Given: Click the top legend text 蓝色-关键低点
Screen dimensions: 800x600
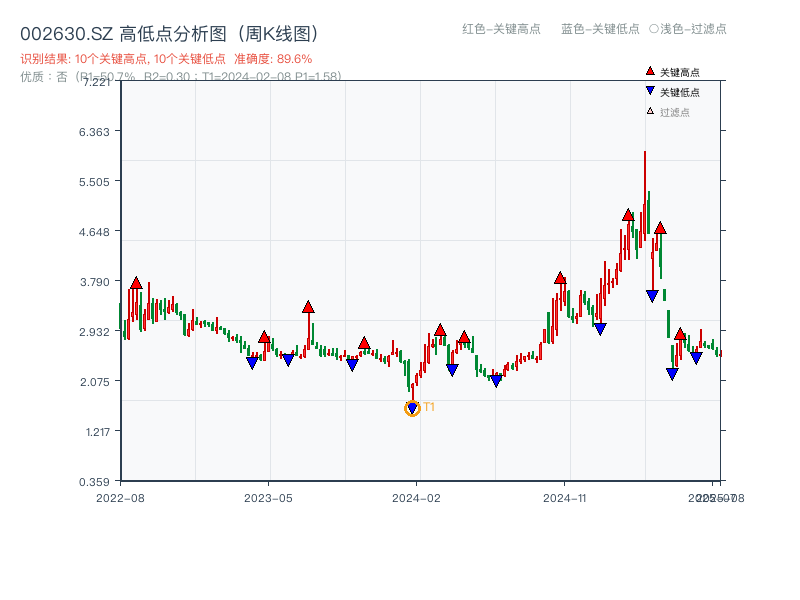Looking at the screenshot, I should coord(600,29).
